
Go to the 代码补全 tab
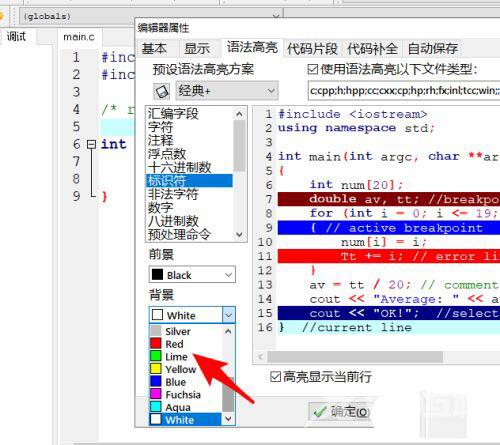click(x=372, y=49)
